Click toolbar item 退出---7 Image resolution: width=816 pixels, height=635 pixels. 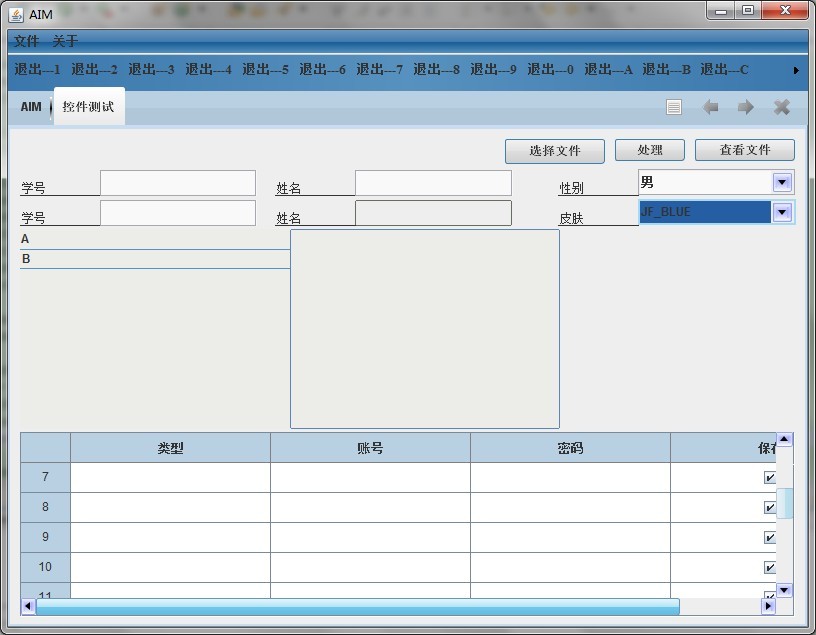[x=379, y=69]
